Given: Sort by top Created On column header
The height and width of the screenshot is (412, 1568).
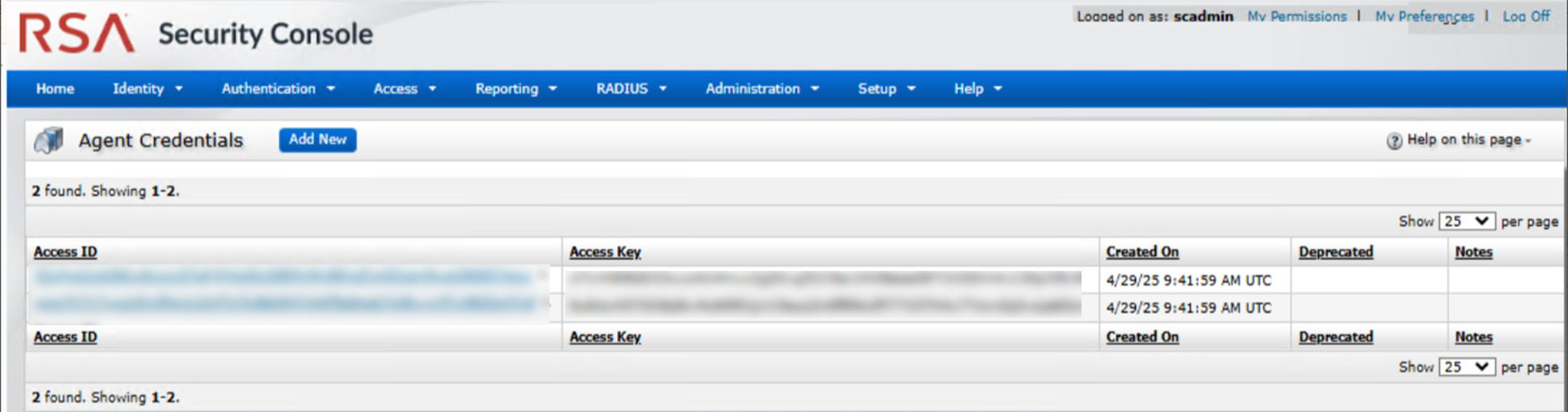Looking at the screenshot, I should [x=1142, y=252].
